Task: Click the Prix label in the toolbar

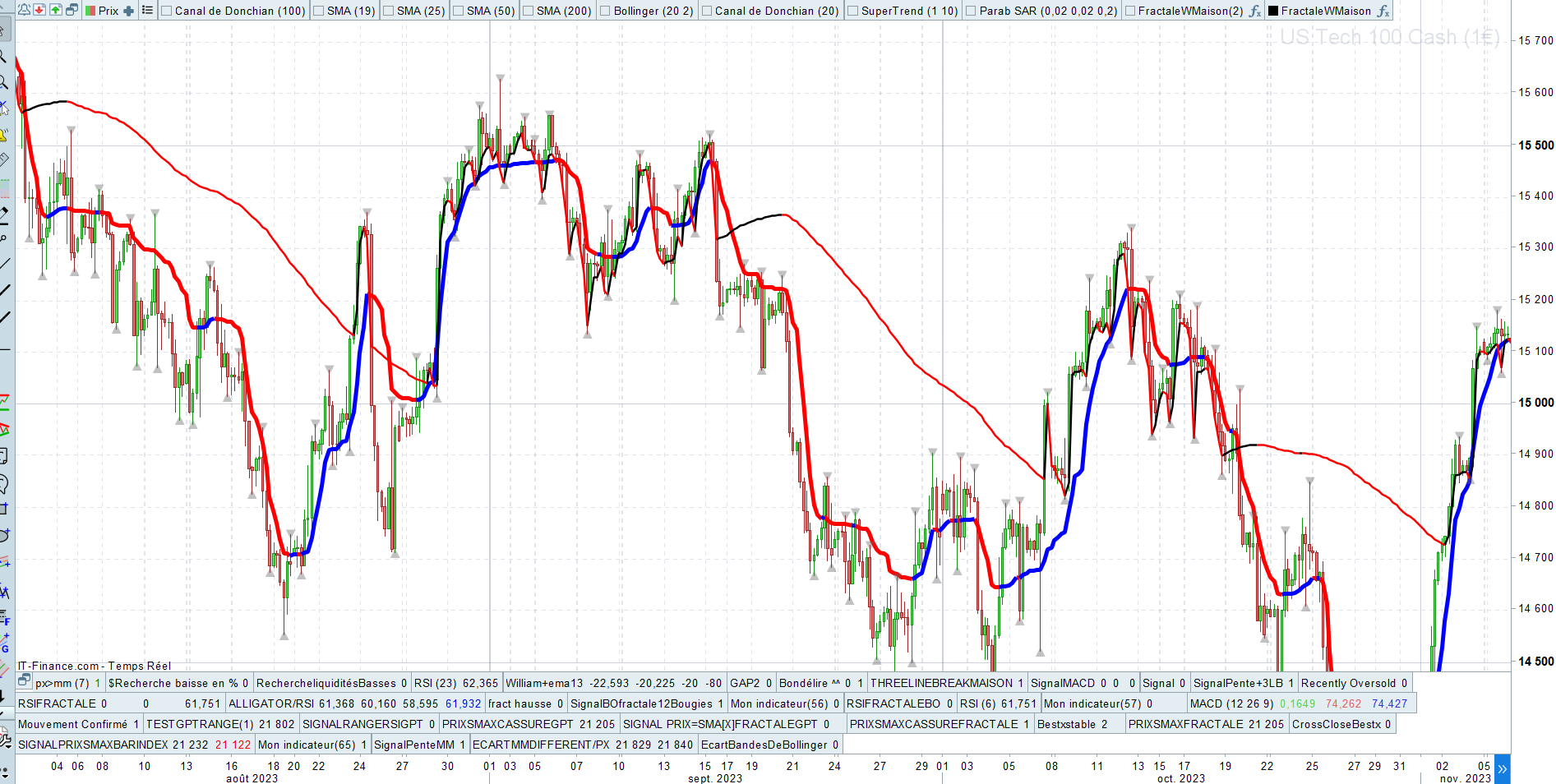Action: coord(109,11)
